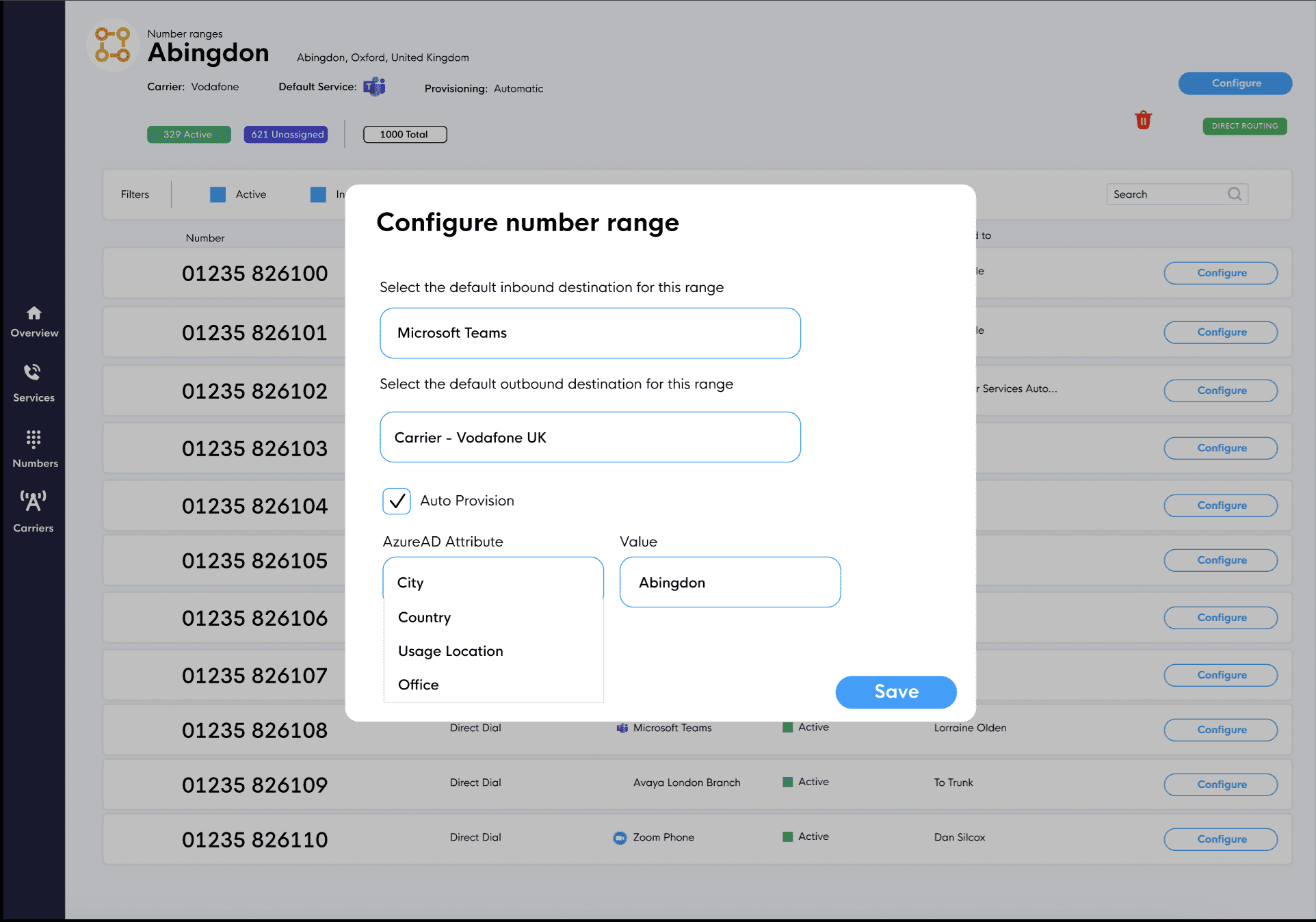
Task: Save the number range configuration
Action: point(895,691)
